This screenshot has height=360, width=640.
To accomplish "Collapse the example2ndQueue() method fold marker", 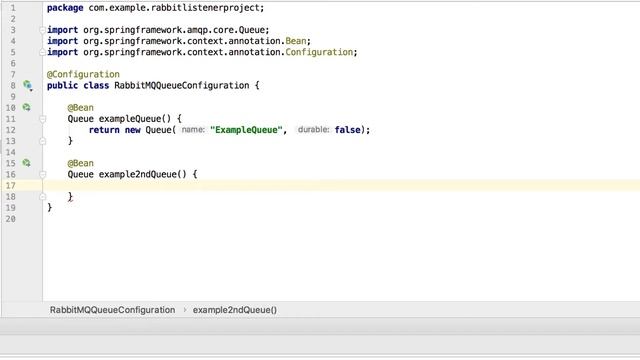I will pyautogui.click(x=42, y=174).
